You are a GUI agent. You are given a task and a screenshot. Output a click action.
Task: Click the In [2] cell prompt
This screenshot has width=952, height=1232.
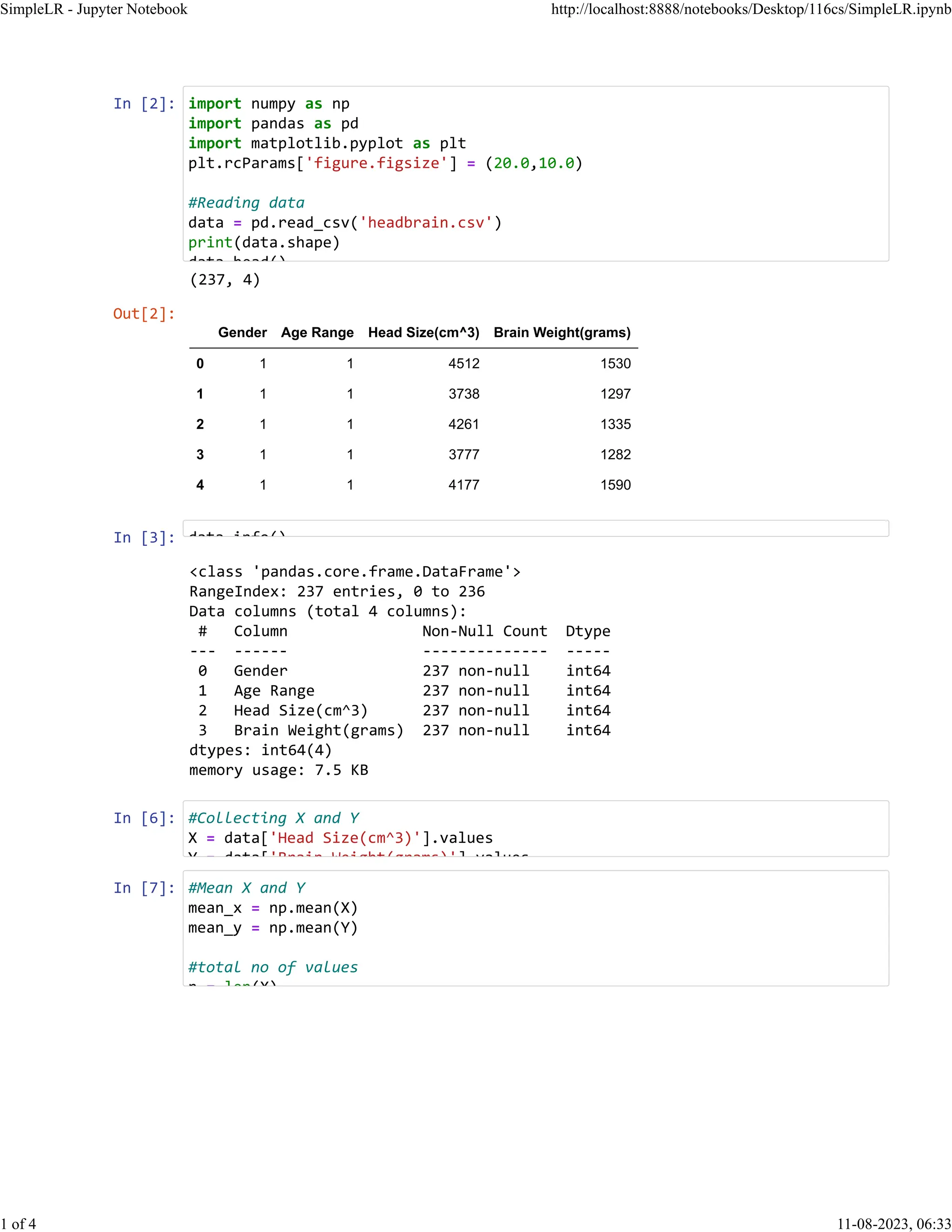(144, 104)
